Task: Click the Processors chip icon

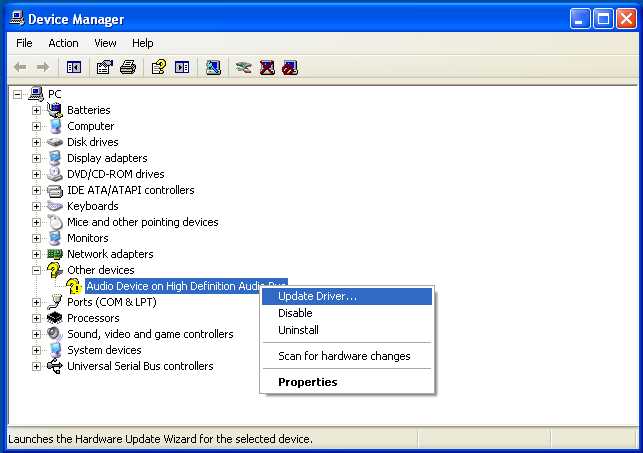Action: tap(55, 318)
